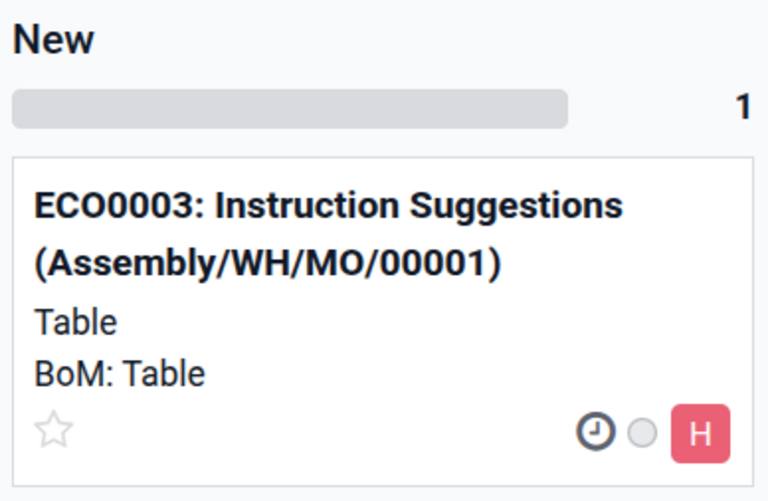Image resolution: width=768 pixels, height=501 pixels.
Task: Open the assignee H badge on ECO card
Action: coord(700,433)
